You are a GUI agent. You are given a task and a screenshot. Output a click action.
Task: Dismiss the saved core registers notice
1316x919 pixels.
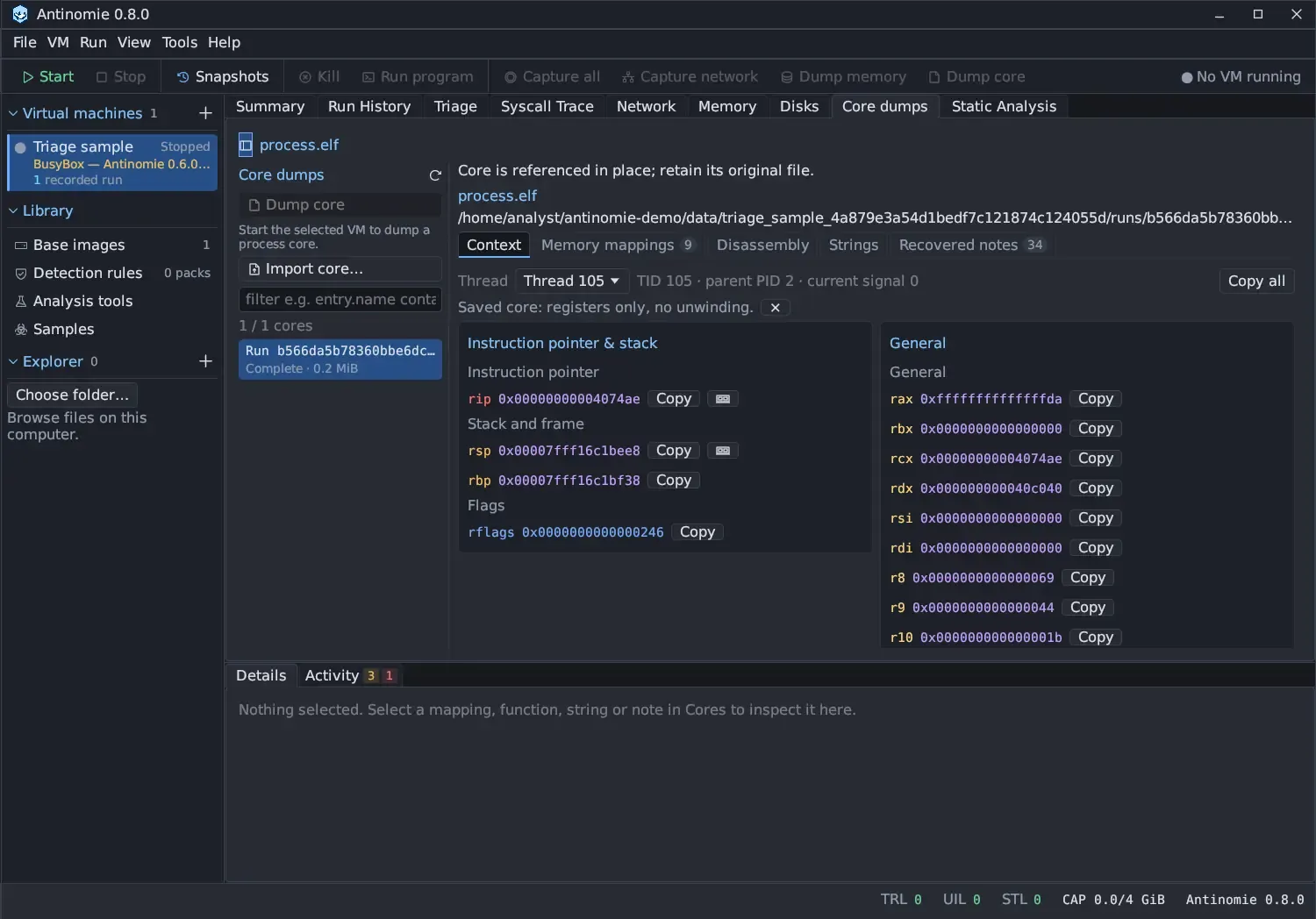[775, 308]
